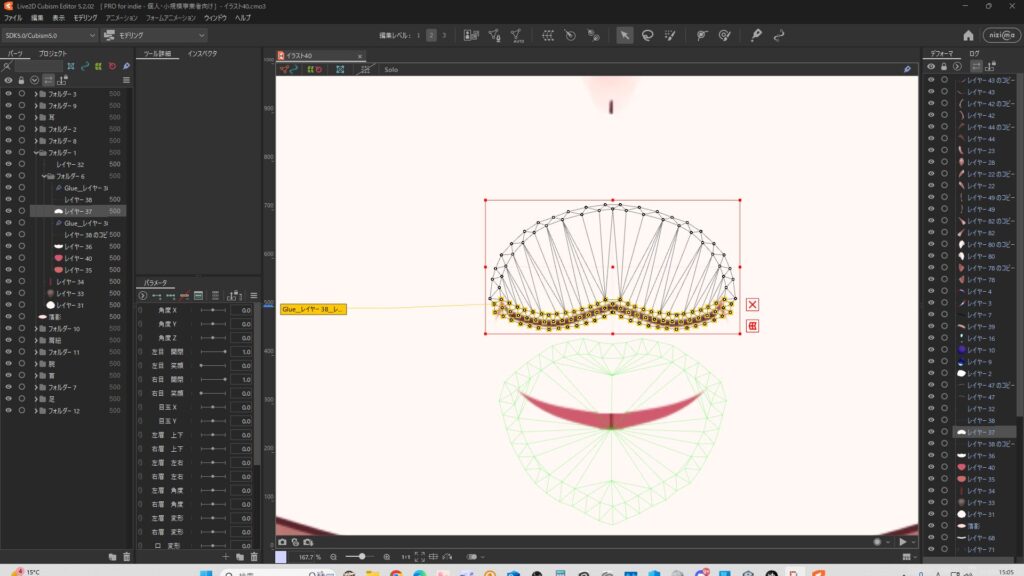1024x576 pixels.
Task: Hide フォルダー 9 visibility eye
Action: tap(8, 106)
